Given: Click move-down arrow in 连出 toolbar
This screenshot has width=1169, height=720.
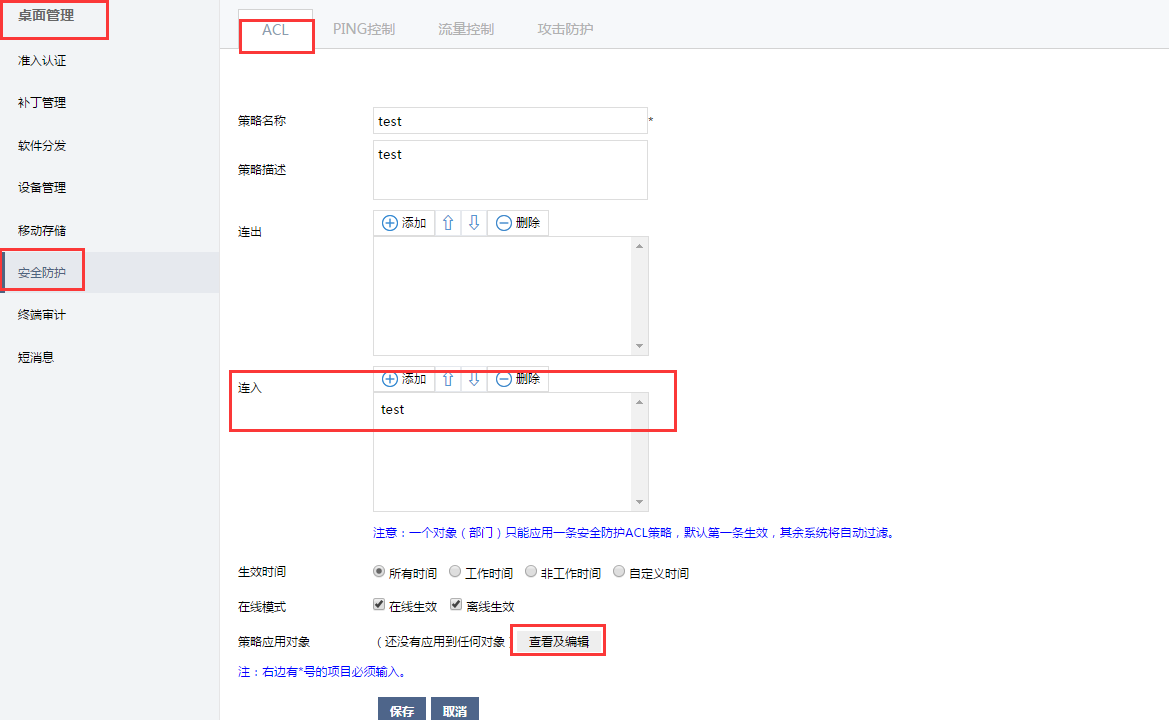Looking at the screenshot, I should click(x=474, y=223).
